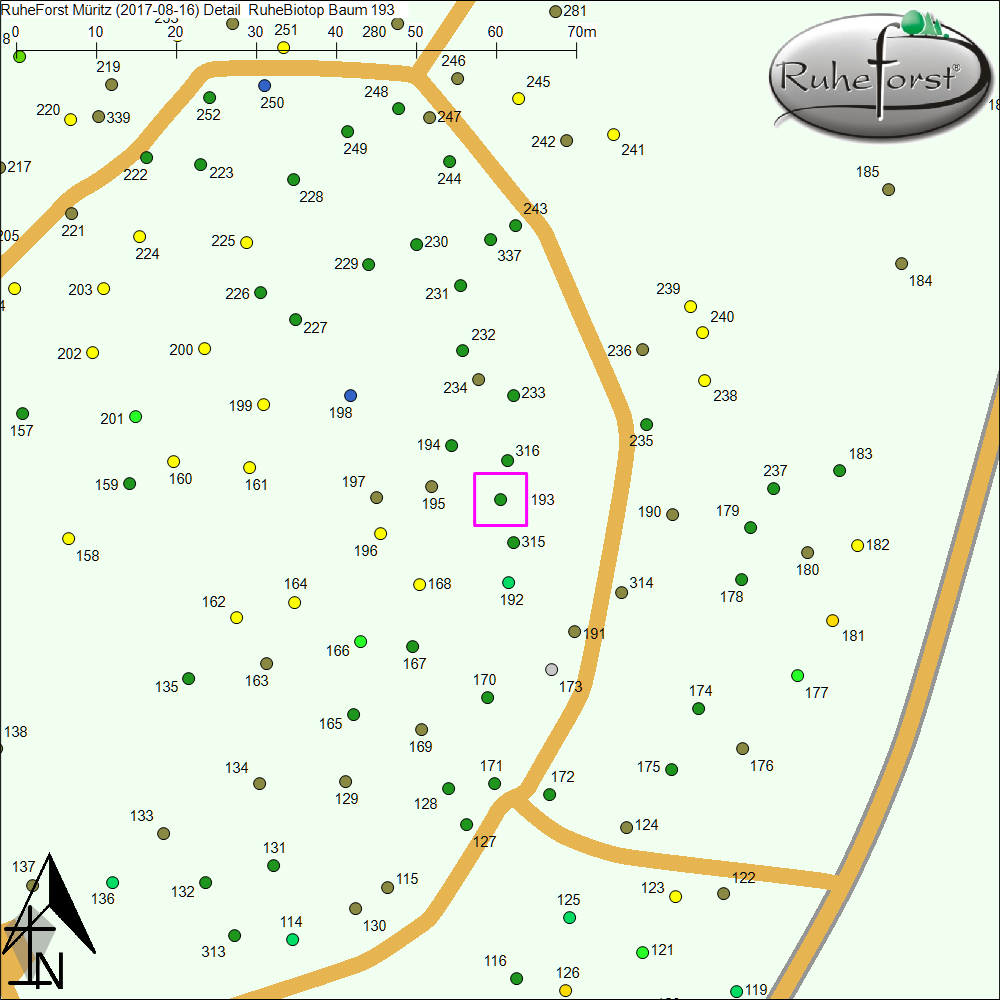Click the grey tree marker 173
The width and height of the screenshot is (1000, 1000).
coord(551,669)
